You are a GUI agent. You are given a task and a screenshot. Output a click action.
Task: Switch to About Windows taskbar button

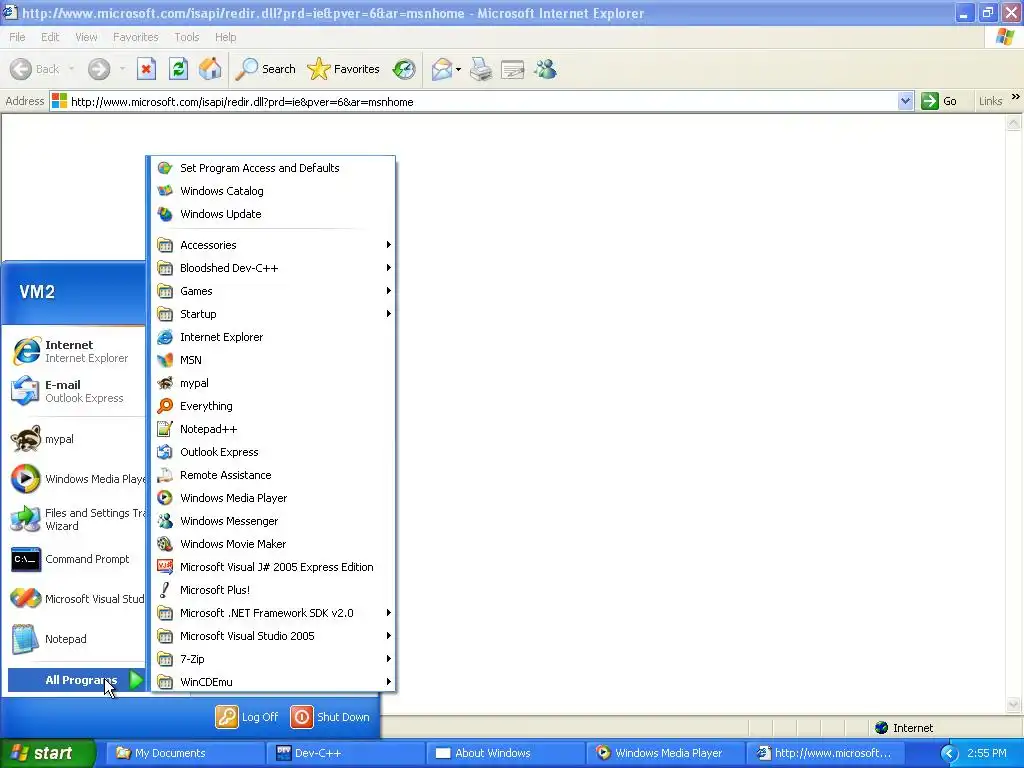(x=505, y=753)
